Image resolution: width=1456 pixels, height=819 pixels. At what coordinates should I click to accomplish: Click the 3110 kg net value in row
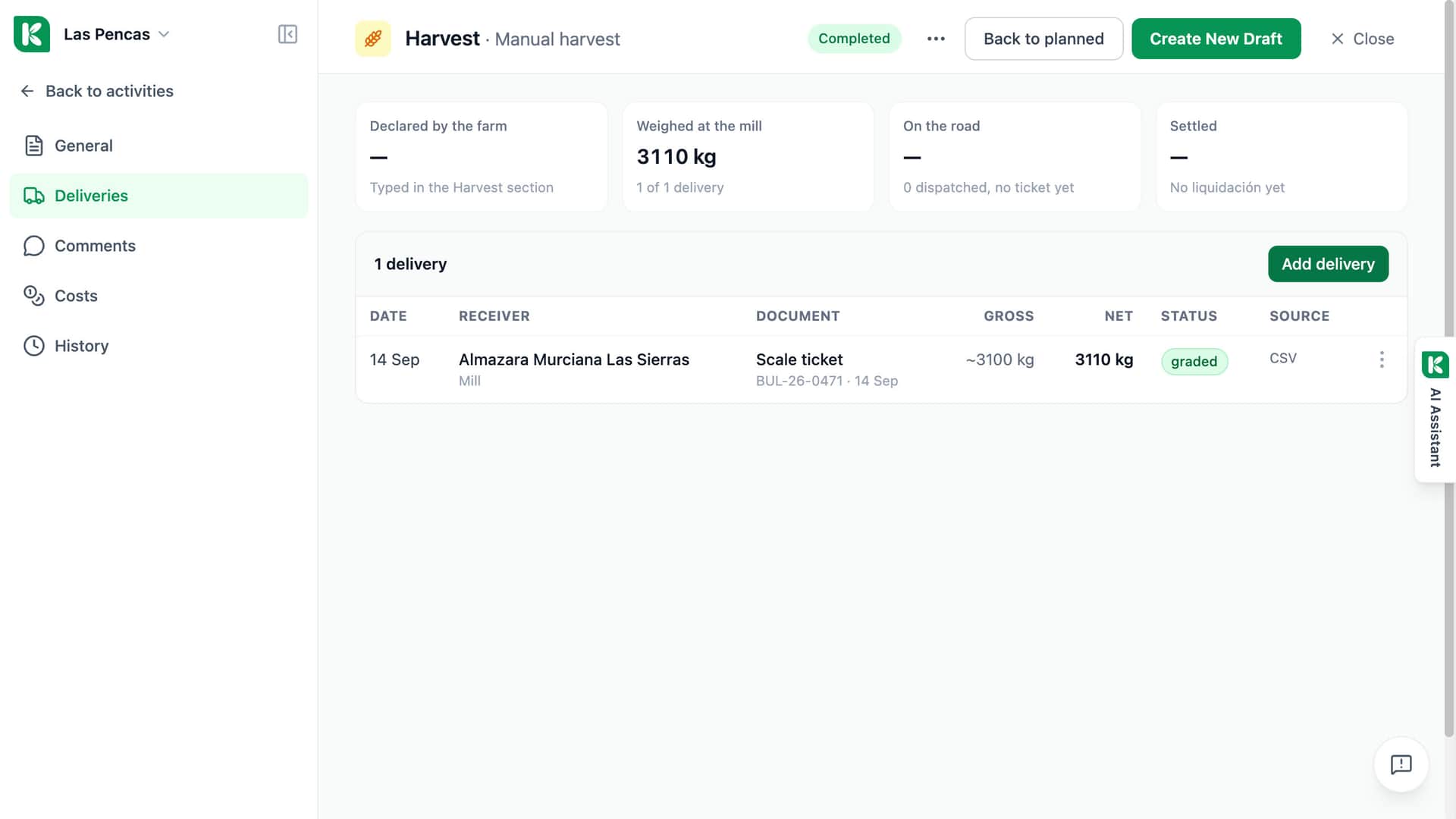(x=1103, y=359)
